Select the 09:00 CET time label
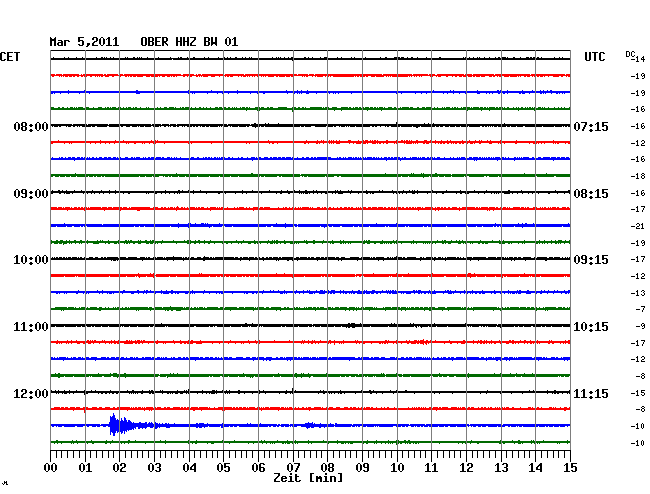Image resolution: width=650 pixels, height=494 pixels. pyautogui.click(x=31, y=194)
